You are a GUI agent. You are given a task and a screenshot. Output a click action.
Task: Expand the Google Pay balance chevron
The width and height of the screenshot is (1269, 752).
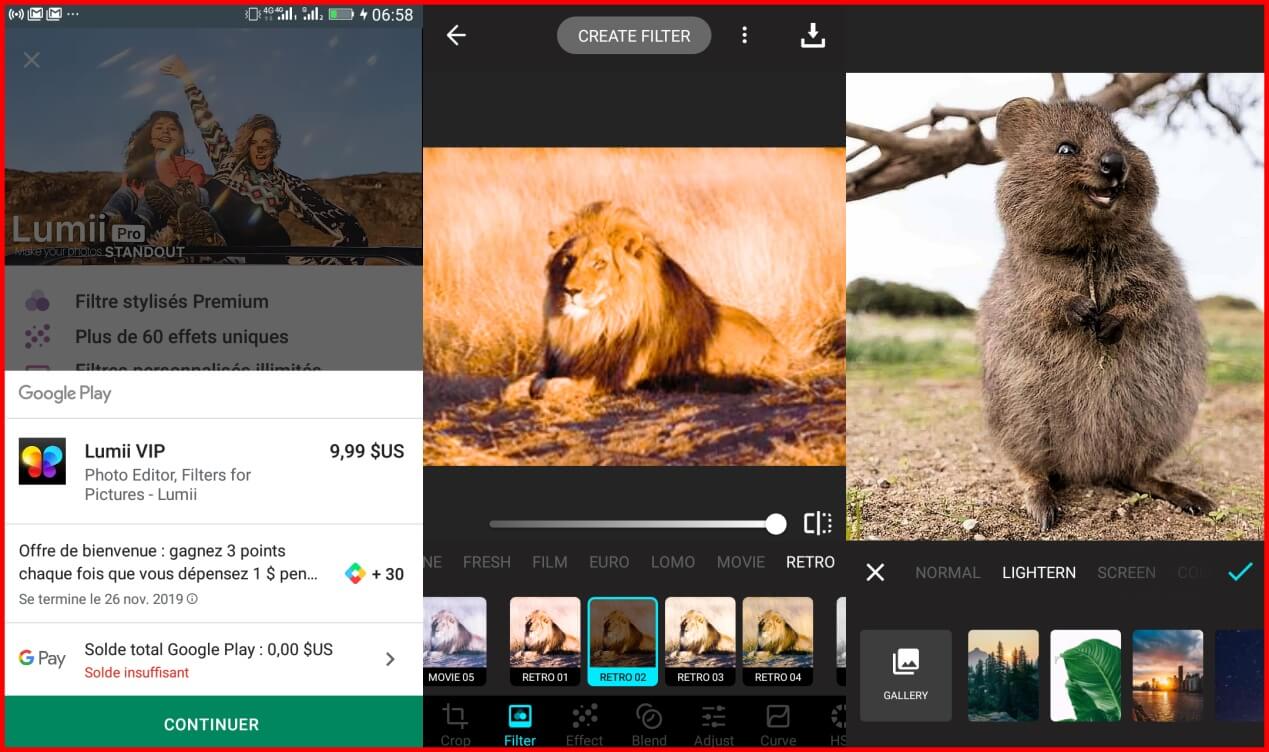(x=390, y=659)
